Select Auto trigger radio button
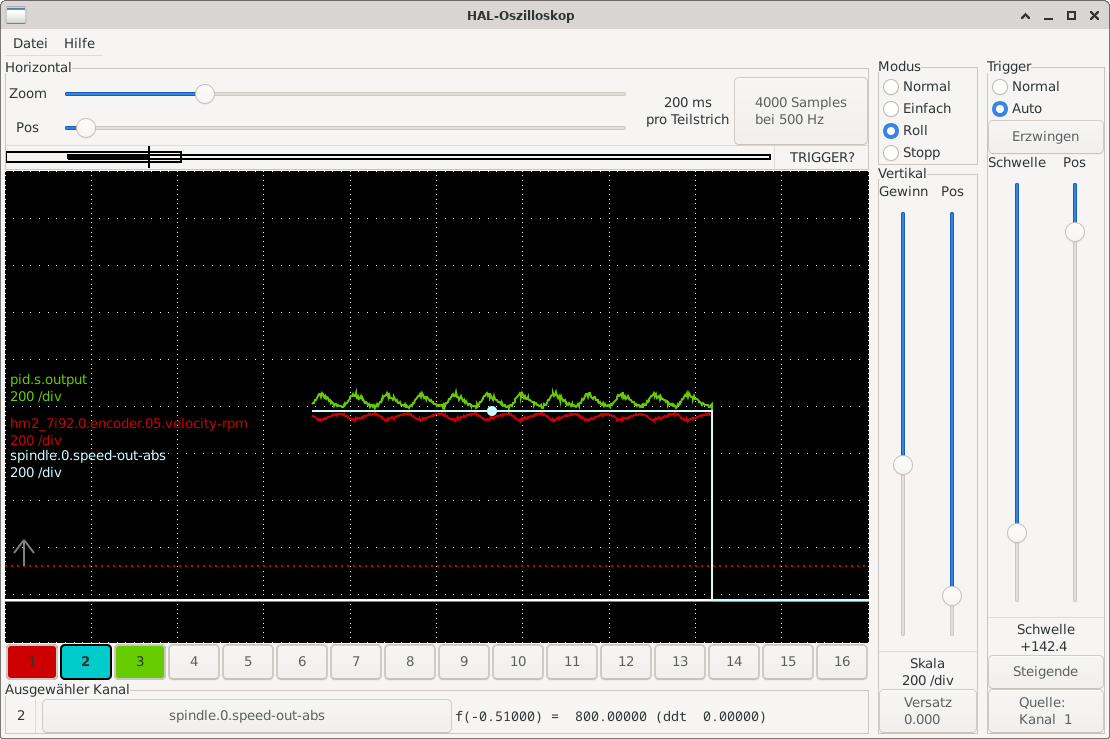1110x739 pixels. tap(1017, 108)
